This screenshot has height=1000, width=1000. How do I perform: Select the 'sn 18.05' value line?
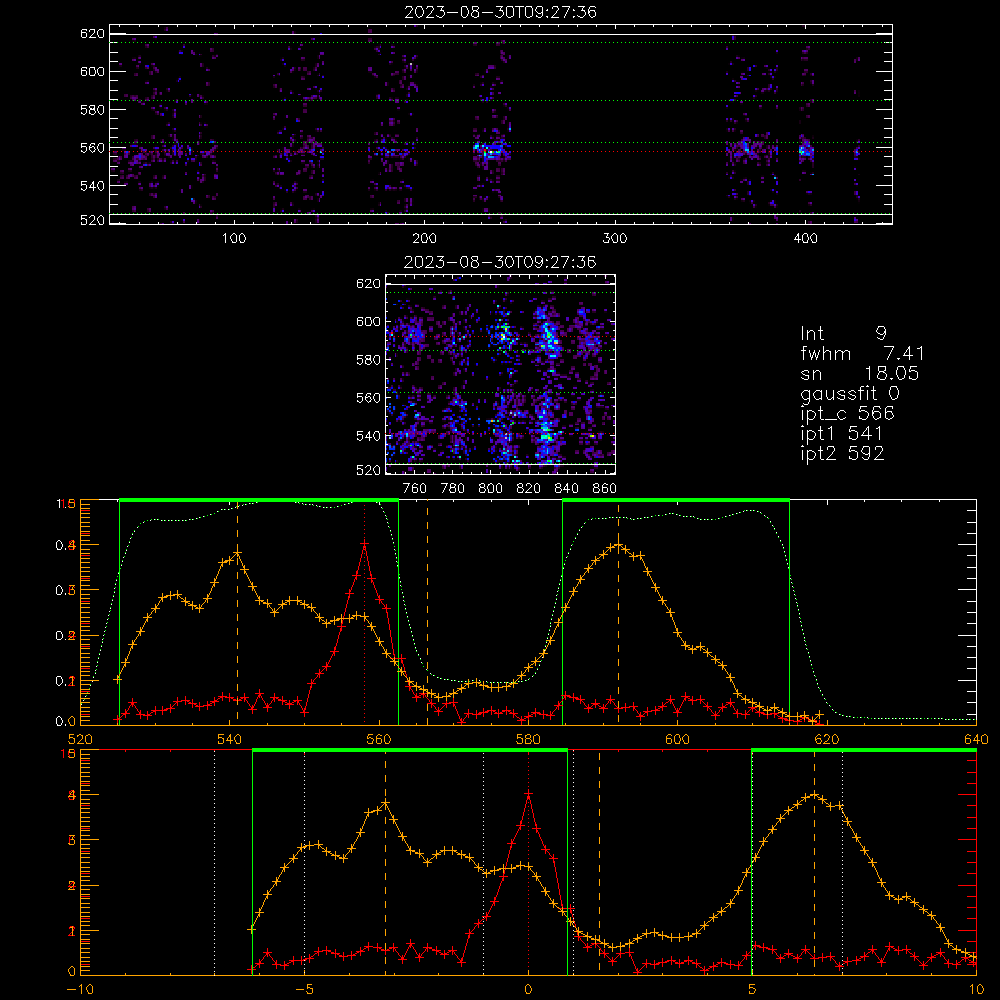860,373
